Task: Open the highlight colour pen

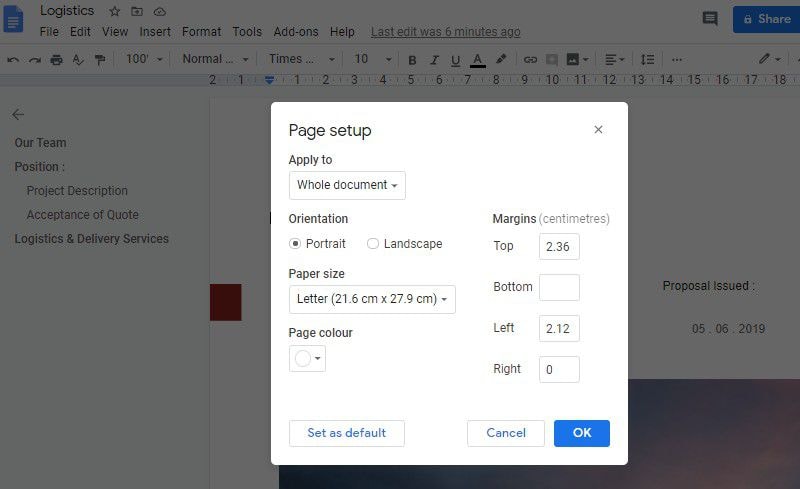Action: [x=501, y=59]
